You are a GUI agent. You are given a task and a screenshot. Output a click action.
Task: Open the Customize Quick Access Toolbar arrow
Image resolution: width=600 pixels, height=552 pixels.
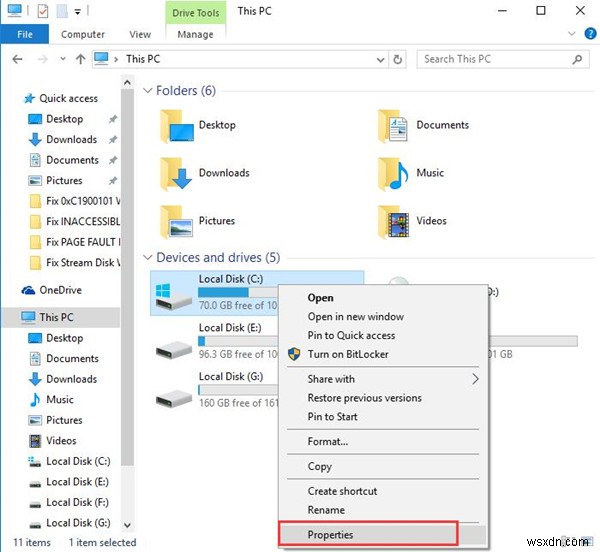pyautogui.click(x=78, y=12)
